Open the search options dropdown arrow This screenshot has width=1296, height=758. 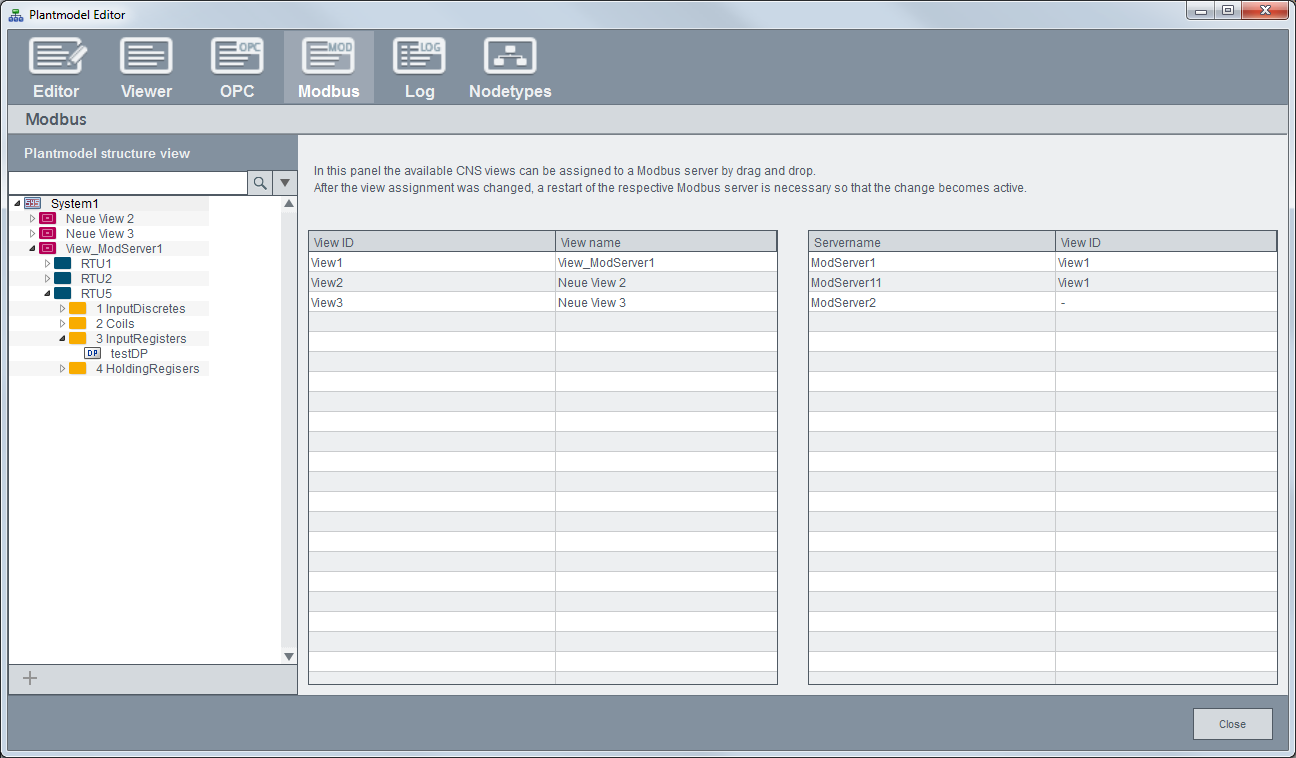[x=285, y=183]
